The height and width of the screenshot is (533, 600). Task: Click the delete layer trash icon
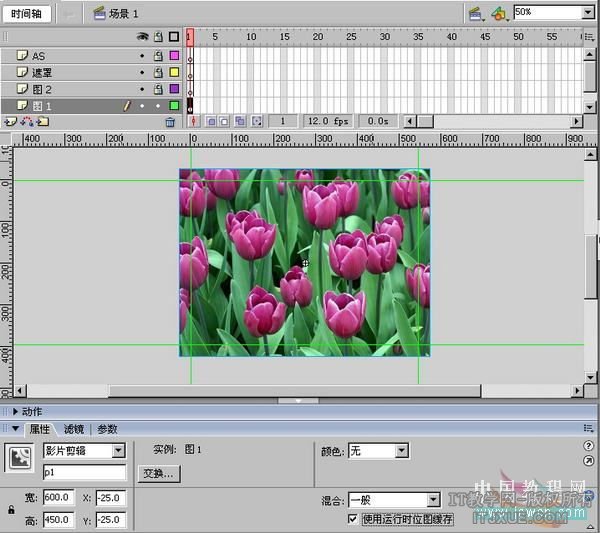coord(170,121)
